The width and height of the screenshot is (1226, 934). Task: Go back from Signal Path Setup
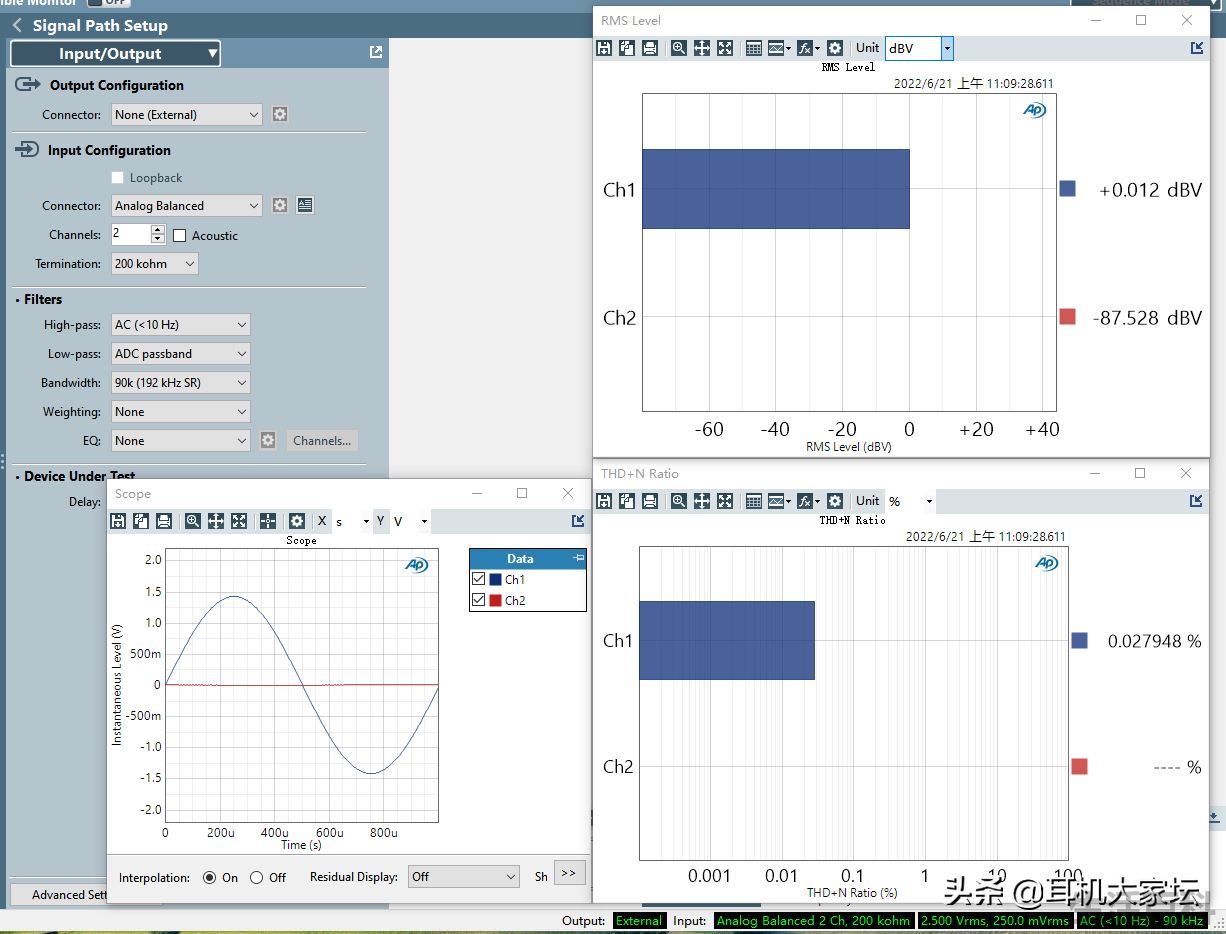coord(17,26)
